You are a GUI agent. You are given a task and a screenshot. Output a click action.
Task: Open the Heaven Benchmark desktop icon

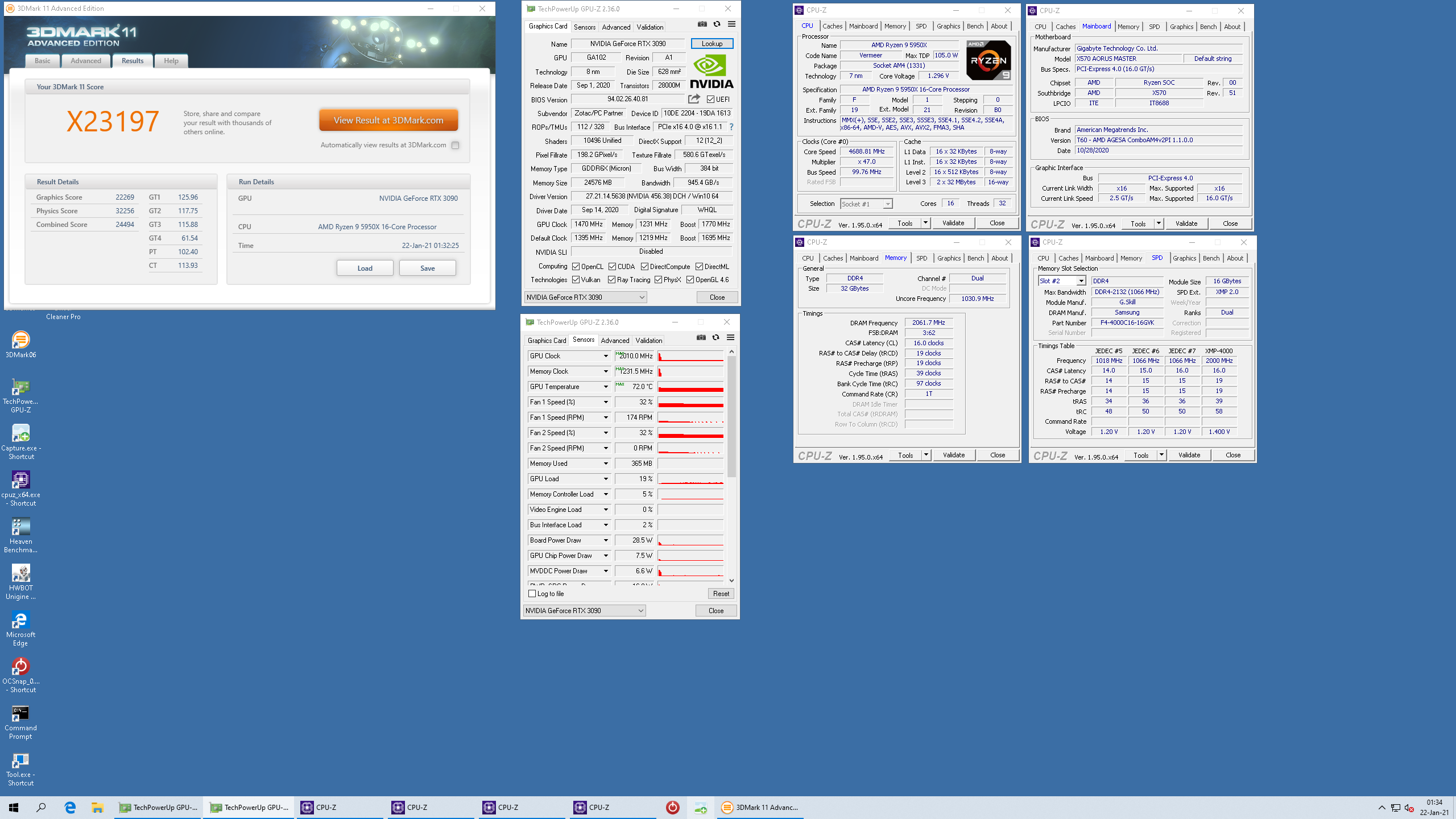pyautogui.click(x=20, y=535)
